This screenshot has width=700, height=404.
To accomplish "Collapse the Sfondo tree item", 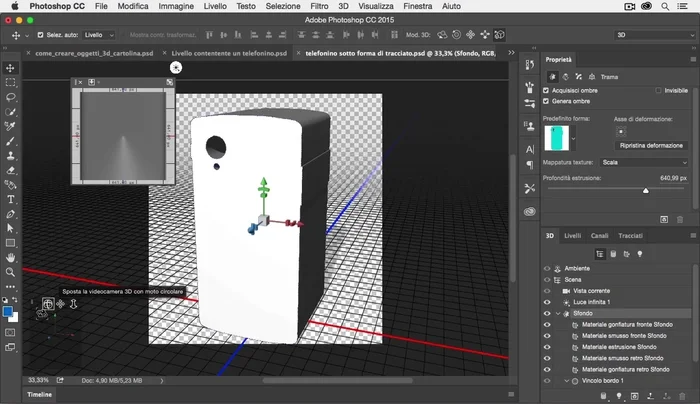I will pos(557,313).
